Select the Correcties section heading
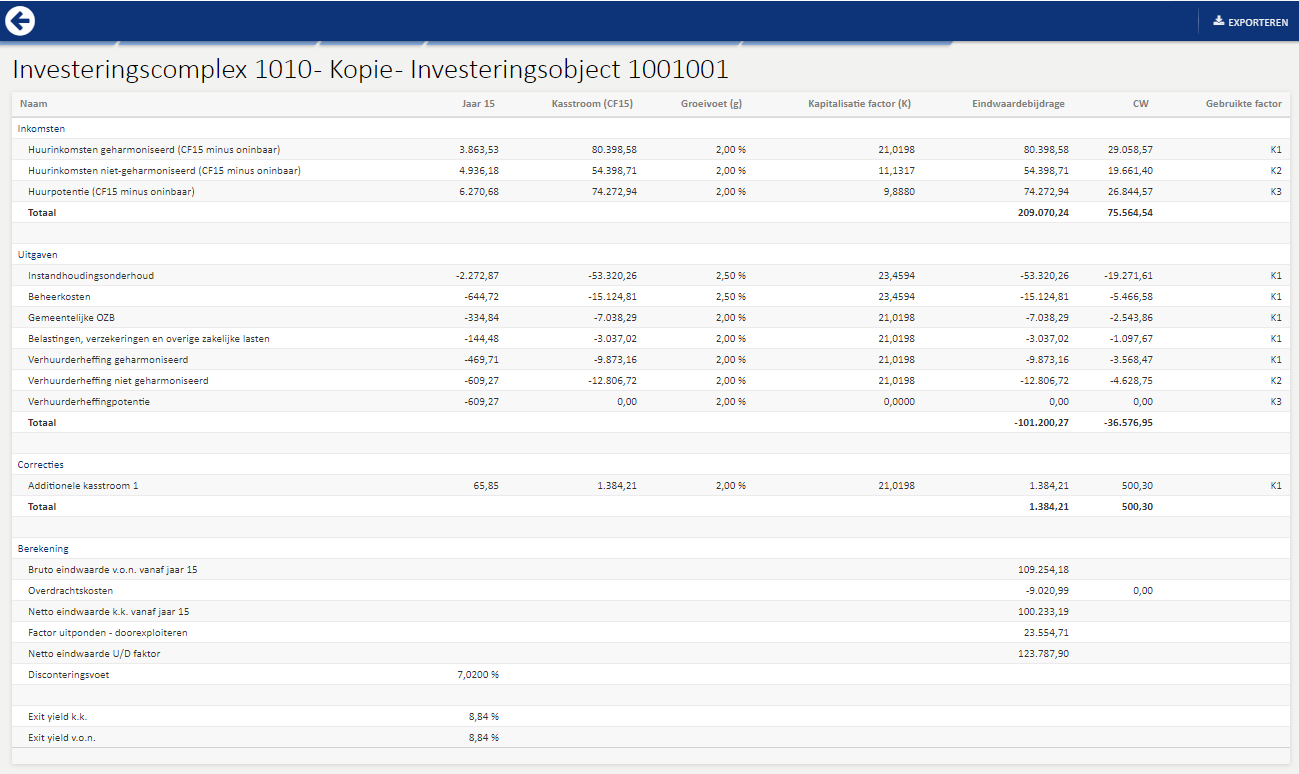Screen dimensions: 1299x774 [41, 464]
